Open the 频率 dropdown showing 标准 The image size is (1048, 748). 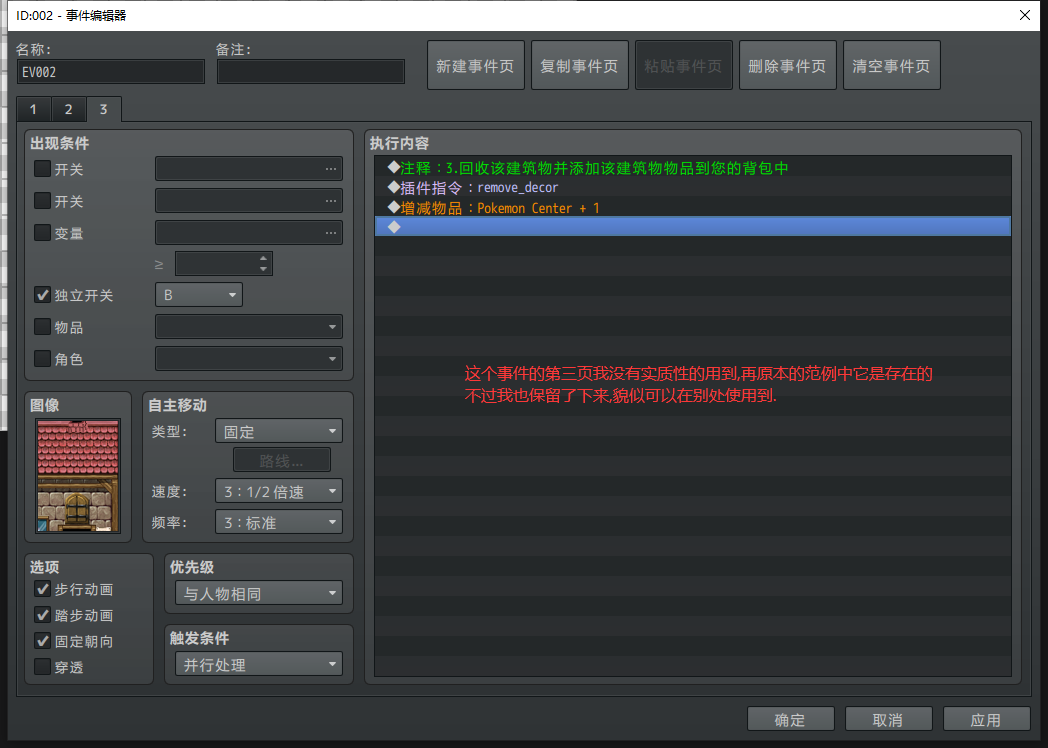pos(279,522)
